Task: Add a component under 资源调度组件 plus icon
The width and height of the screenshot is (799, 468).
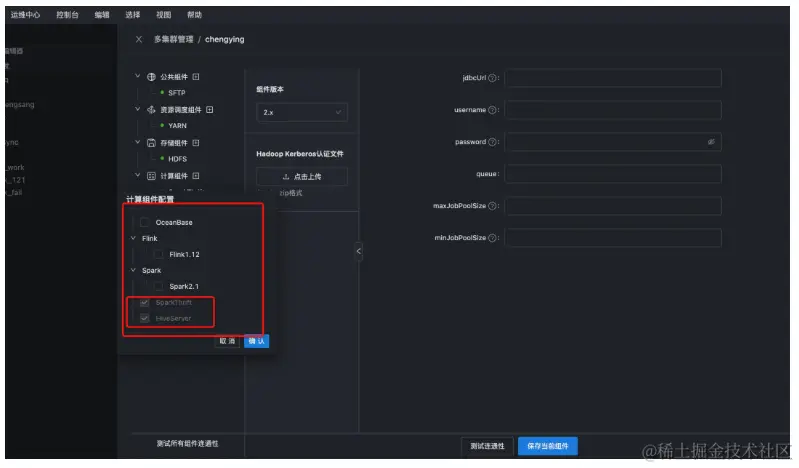Action: [209, 110]
